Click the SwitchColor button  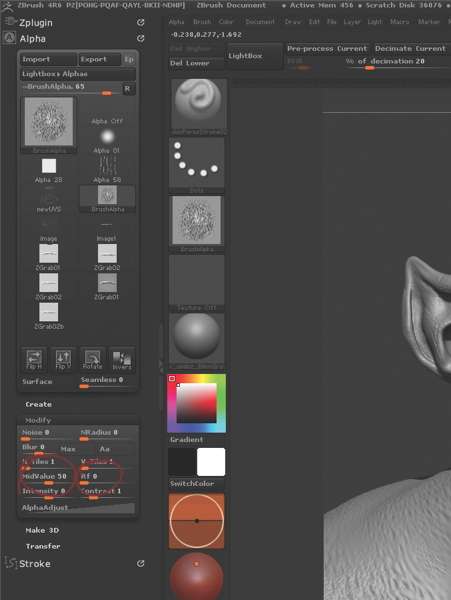197,484
